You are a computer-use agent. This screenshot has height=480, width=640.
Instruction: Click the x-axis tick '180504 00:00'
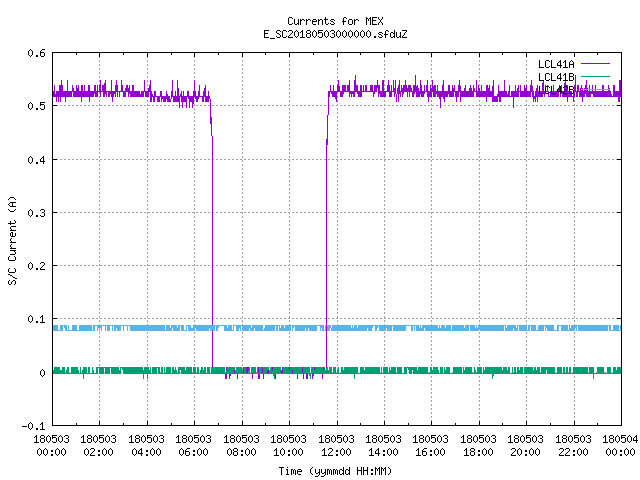620,445
